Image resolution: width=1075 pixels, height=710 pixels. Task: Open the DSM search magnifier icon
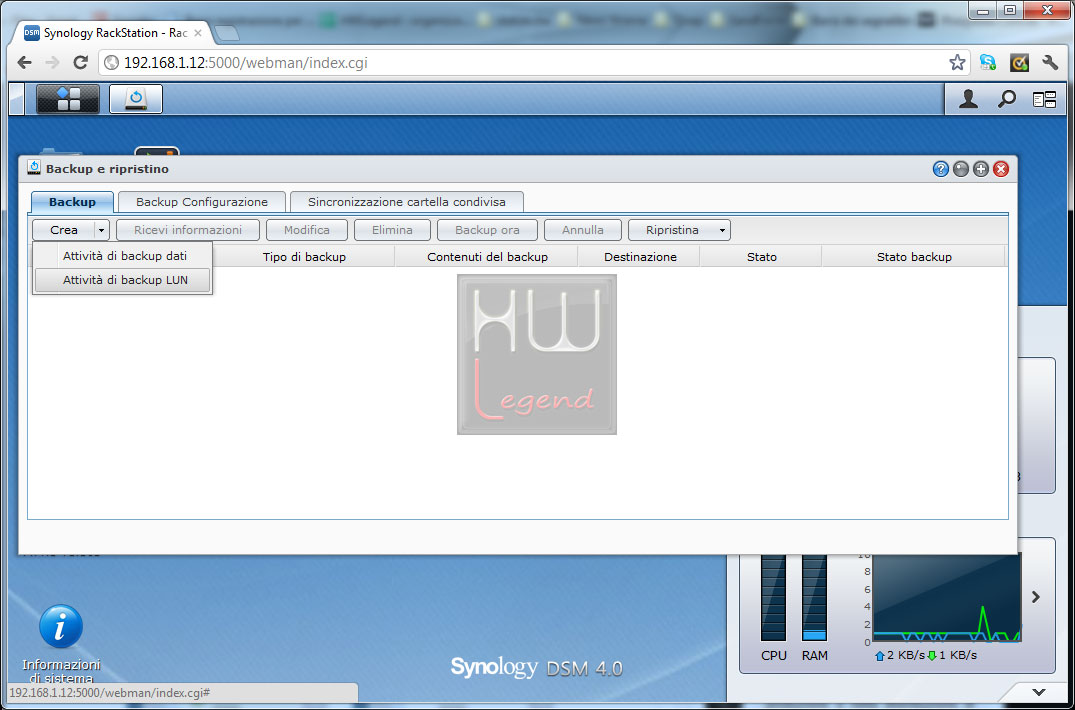coord(1006,99)
